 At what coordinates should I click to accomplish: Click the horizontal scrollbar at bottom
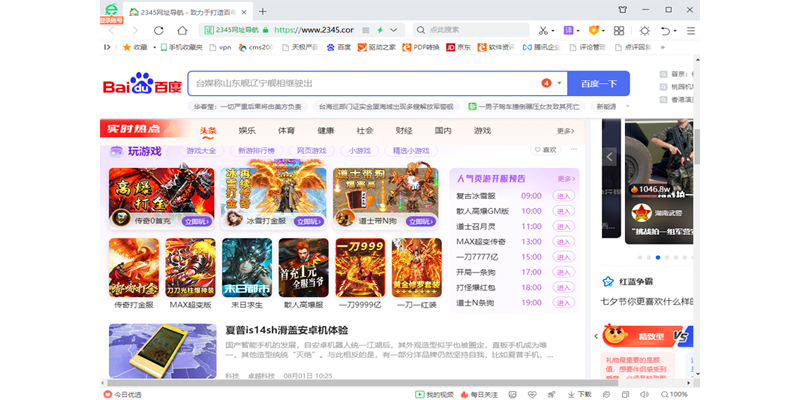coord(362,382)
